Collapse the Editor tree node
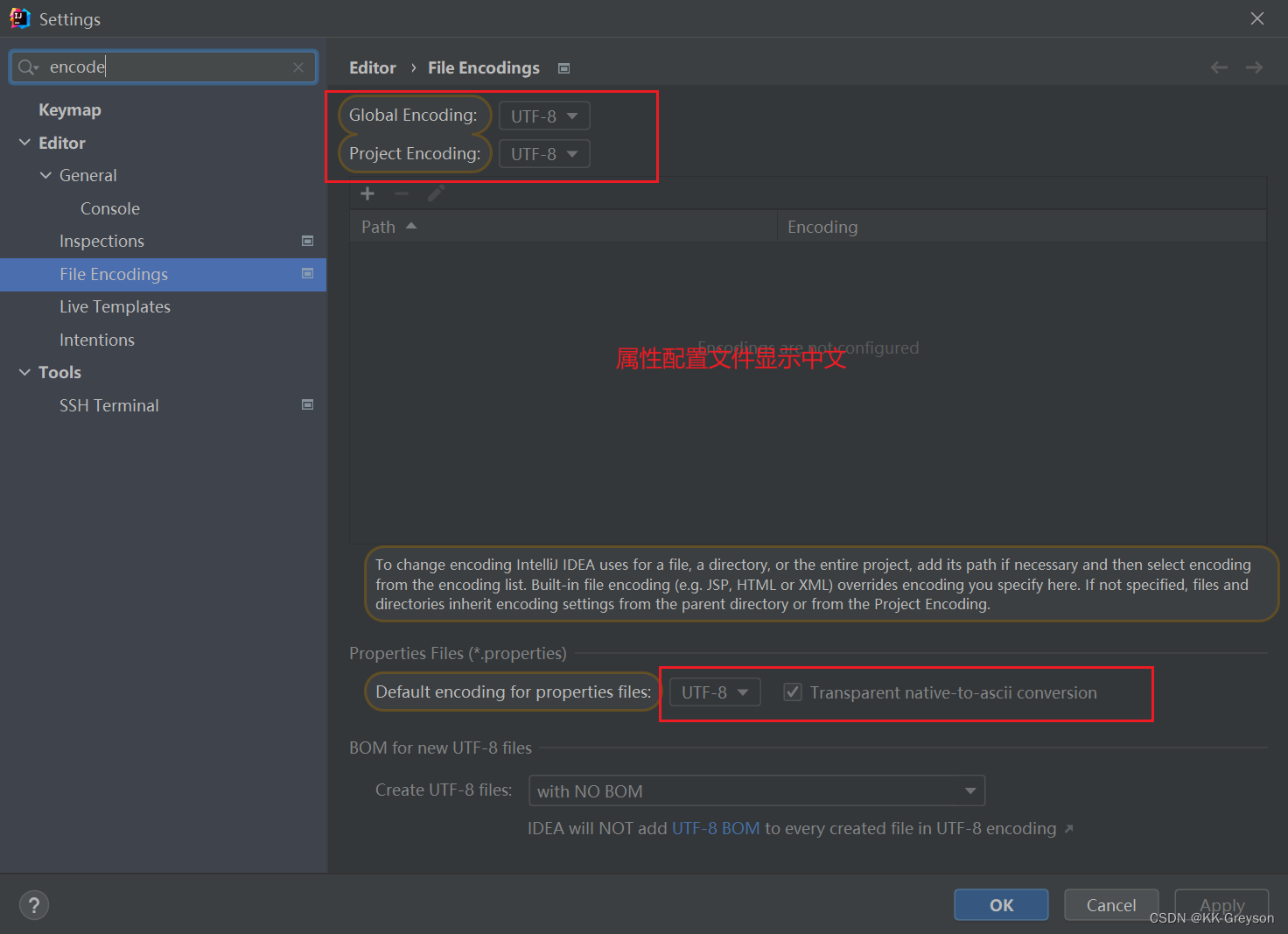Viewport: 1288px width, 934px height. (24, 143)
